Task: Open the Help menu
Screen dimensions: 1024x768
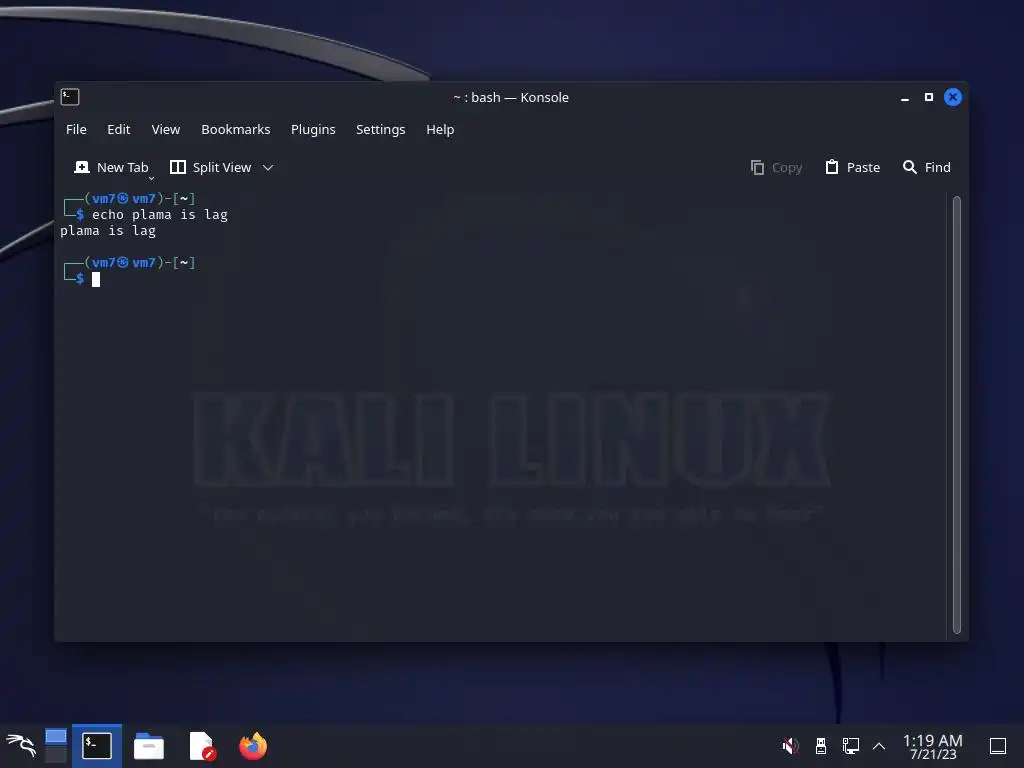Action: (x=440, y=129)
